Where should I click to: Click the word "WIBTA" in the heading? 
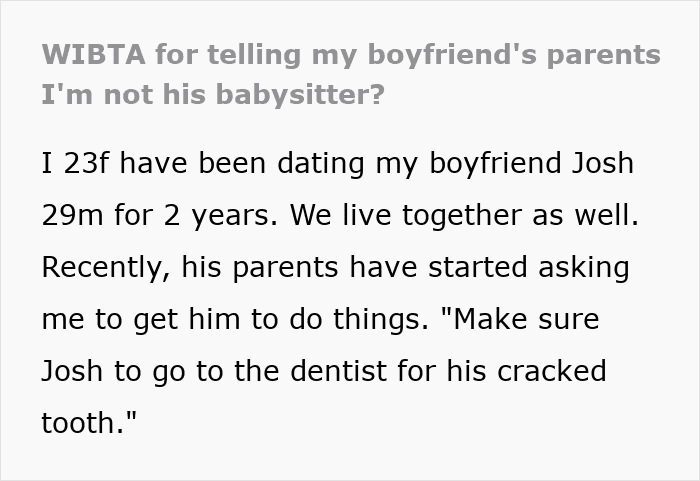[94, 55]
